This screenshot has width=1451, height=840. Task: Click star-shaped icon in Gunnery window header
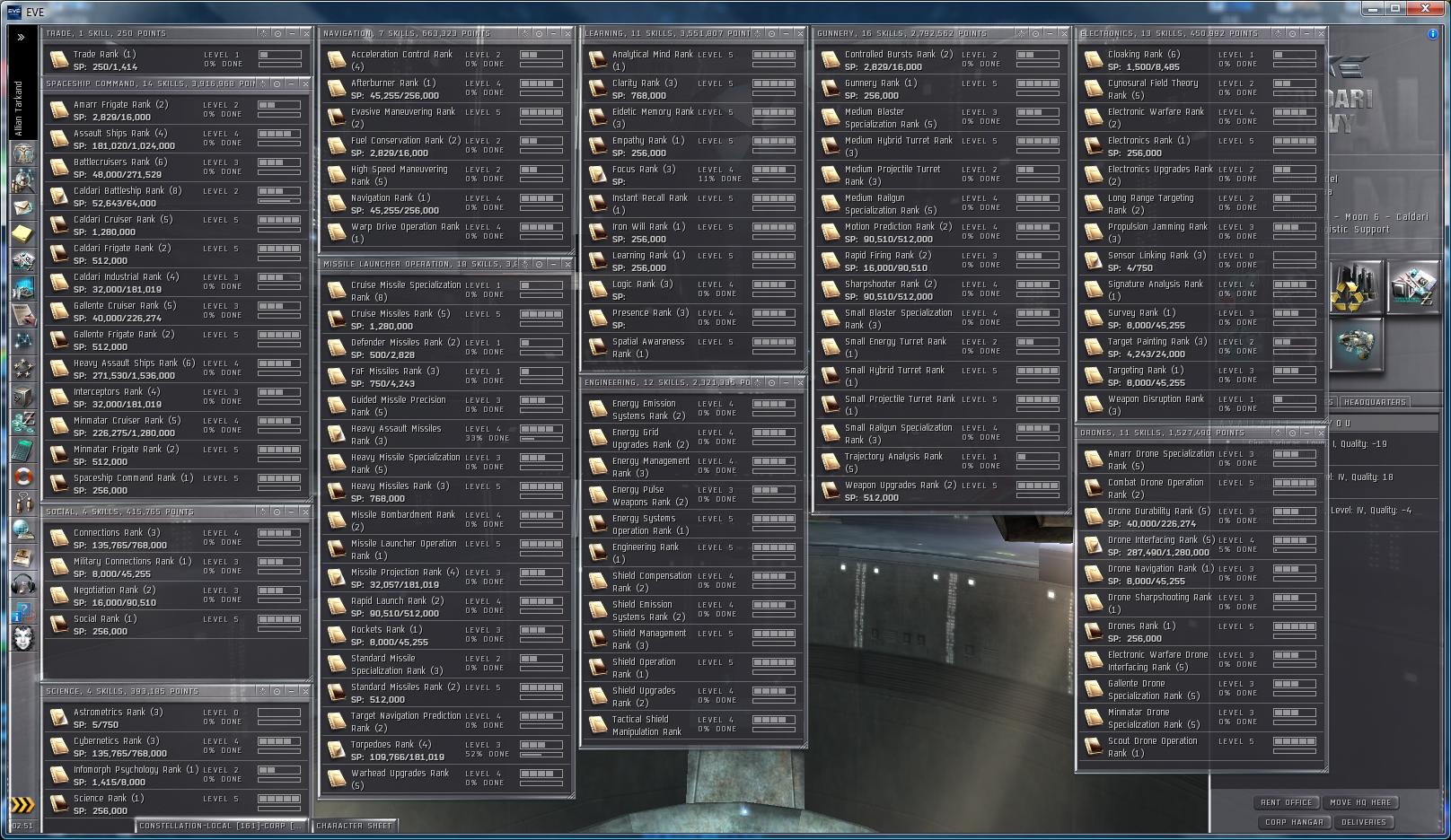1019,33
